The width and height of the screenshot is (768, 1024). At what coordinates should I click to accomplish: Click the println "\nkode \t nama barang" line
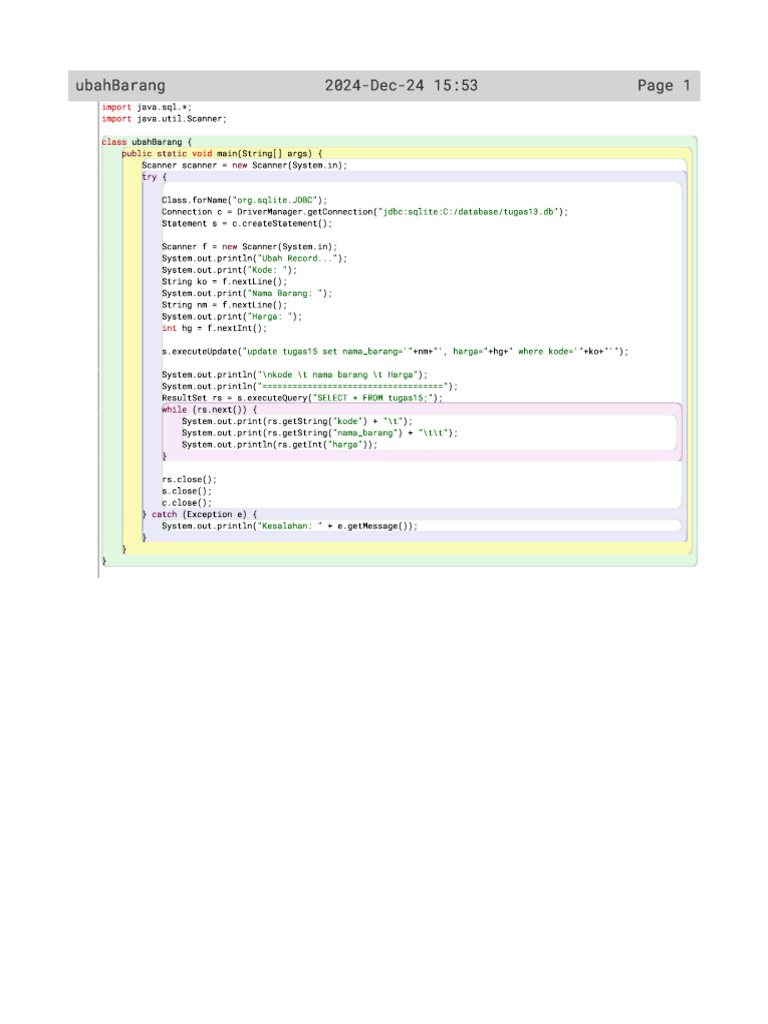click(x=295, y=375)
